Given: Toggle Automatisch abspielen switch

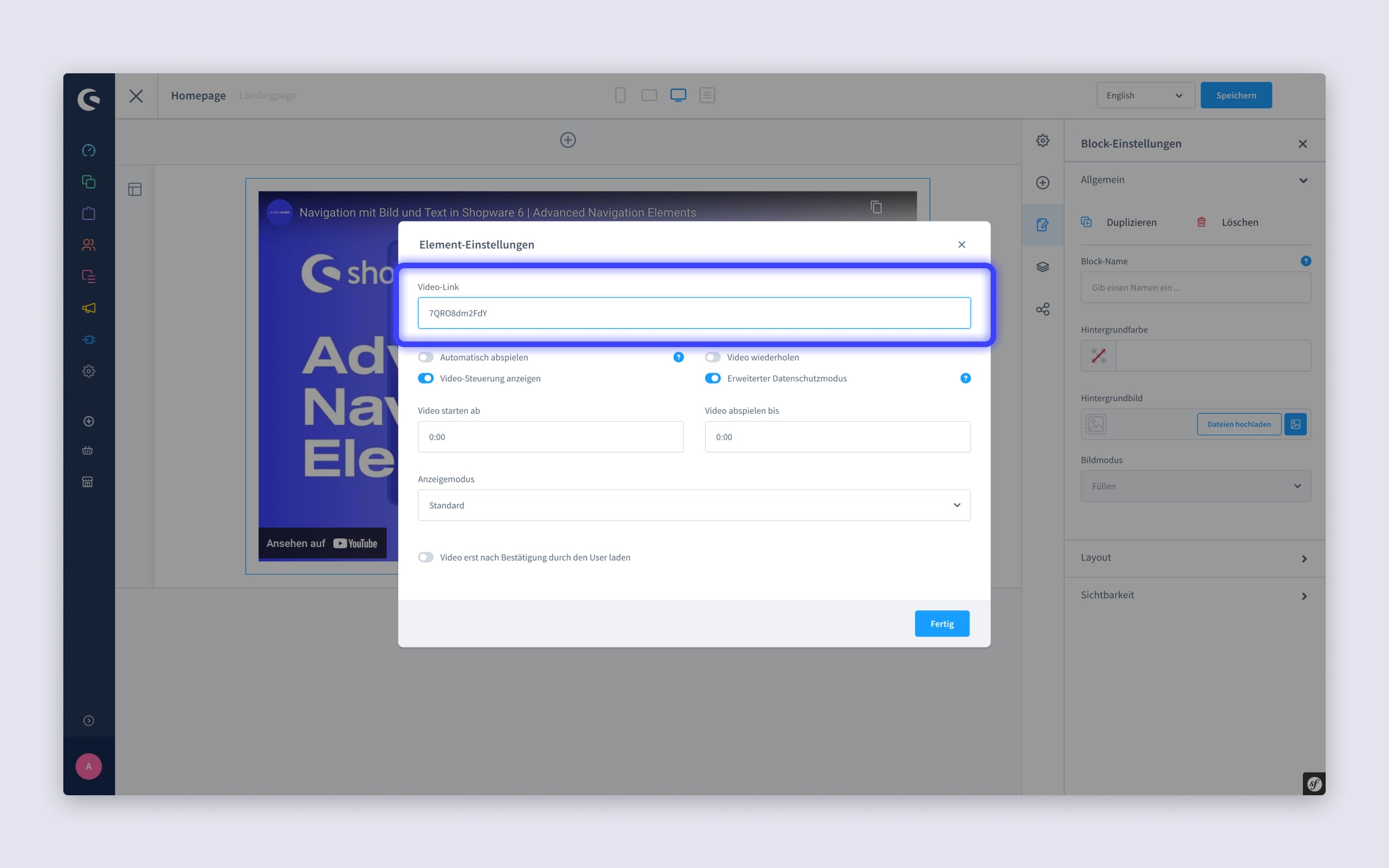Looking at the screenshot, I should coord(426,357).
